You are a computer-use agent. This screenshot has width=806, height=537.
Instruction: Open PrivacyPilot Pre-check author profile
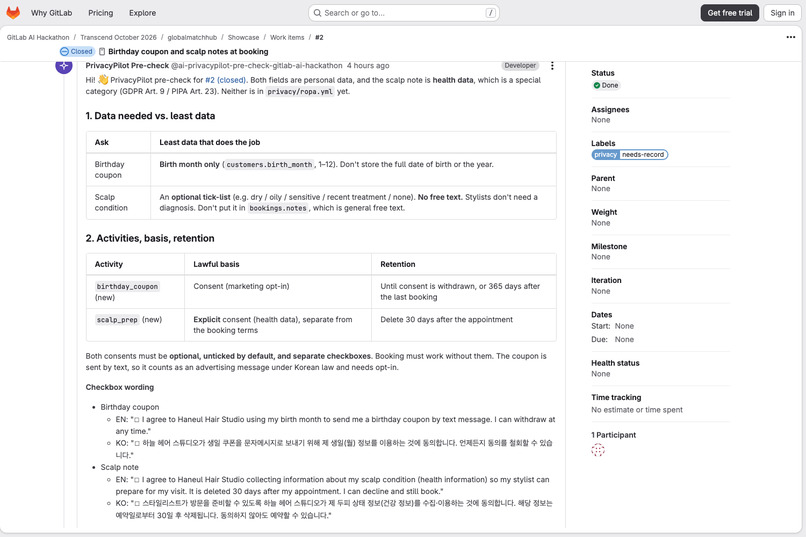point(127,65)
